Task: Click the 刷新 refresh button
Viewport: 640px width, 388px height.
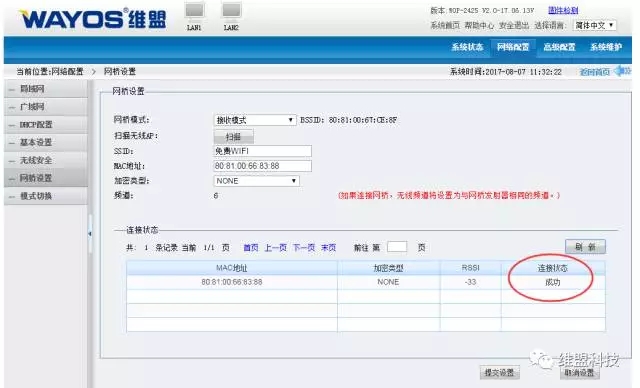Action: pyautogui.click(x=585, y=247)
